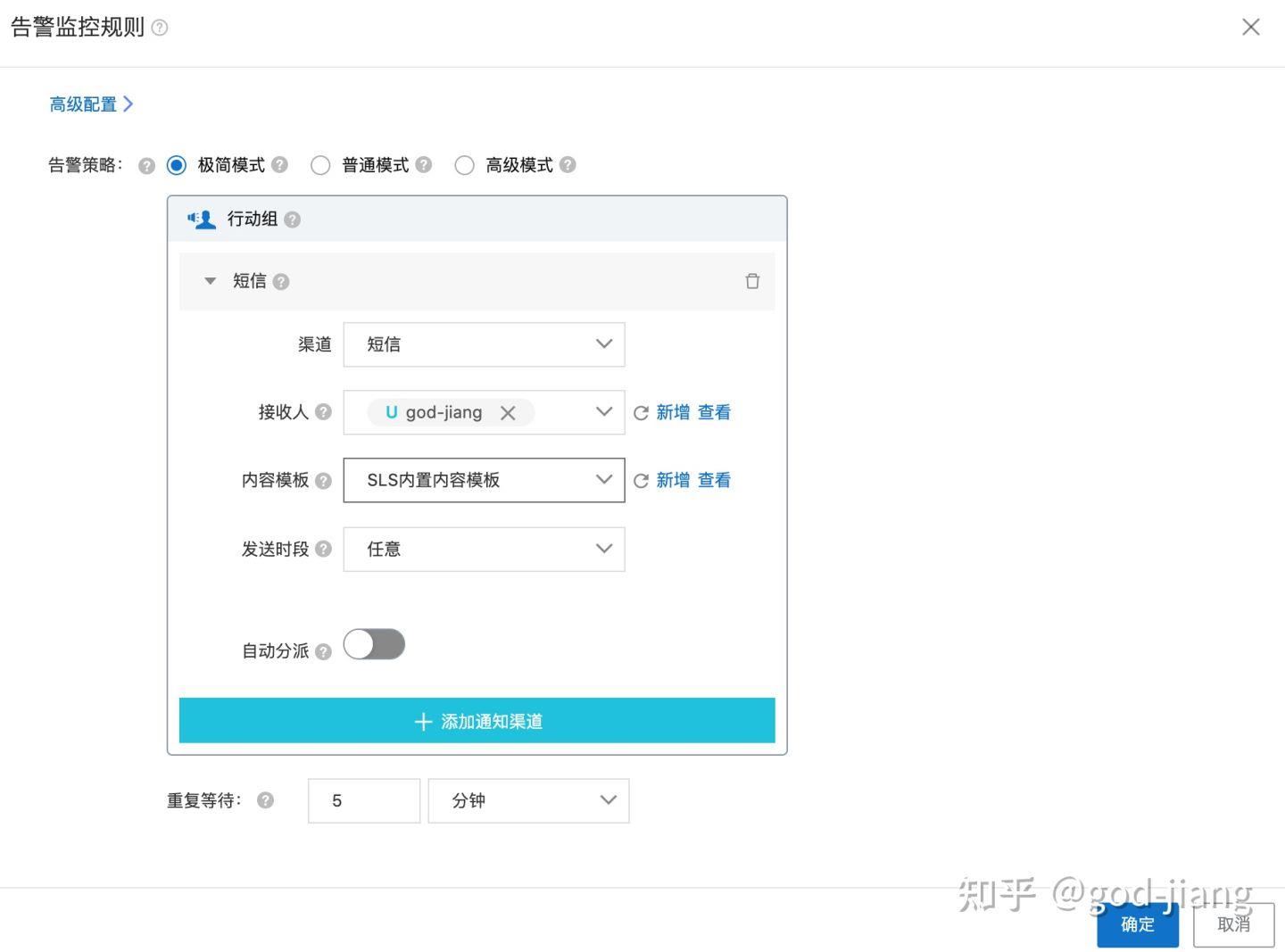Refresh the 内容模板 list
The image size is (1285, 952).
click(x=641, y=481)
